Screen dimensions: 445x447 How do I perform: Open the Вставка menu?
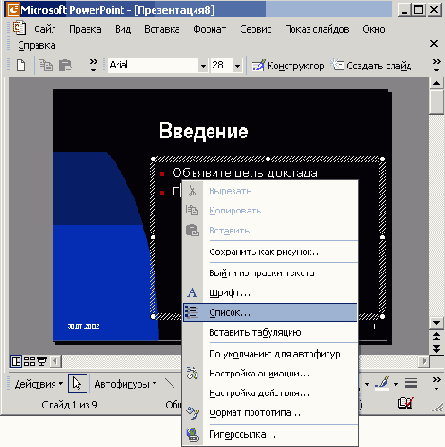pos(162,29)
